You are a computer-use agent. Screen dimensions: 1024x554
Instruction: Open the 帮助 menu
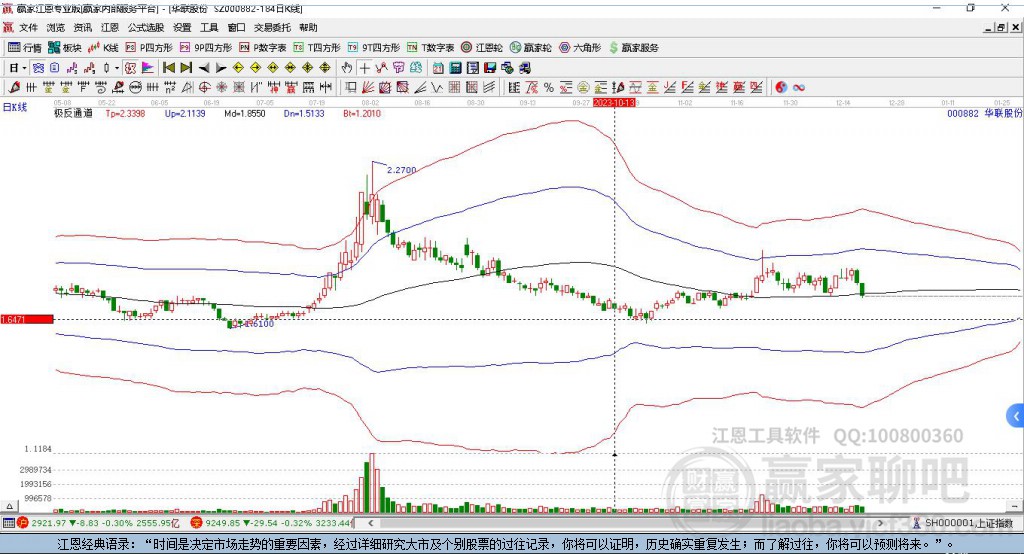308,27
